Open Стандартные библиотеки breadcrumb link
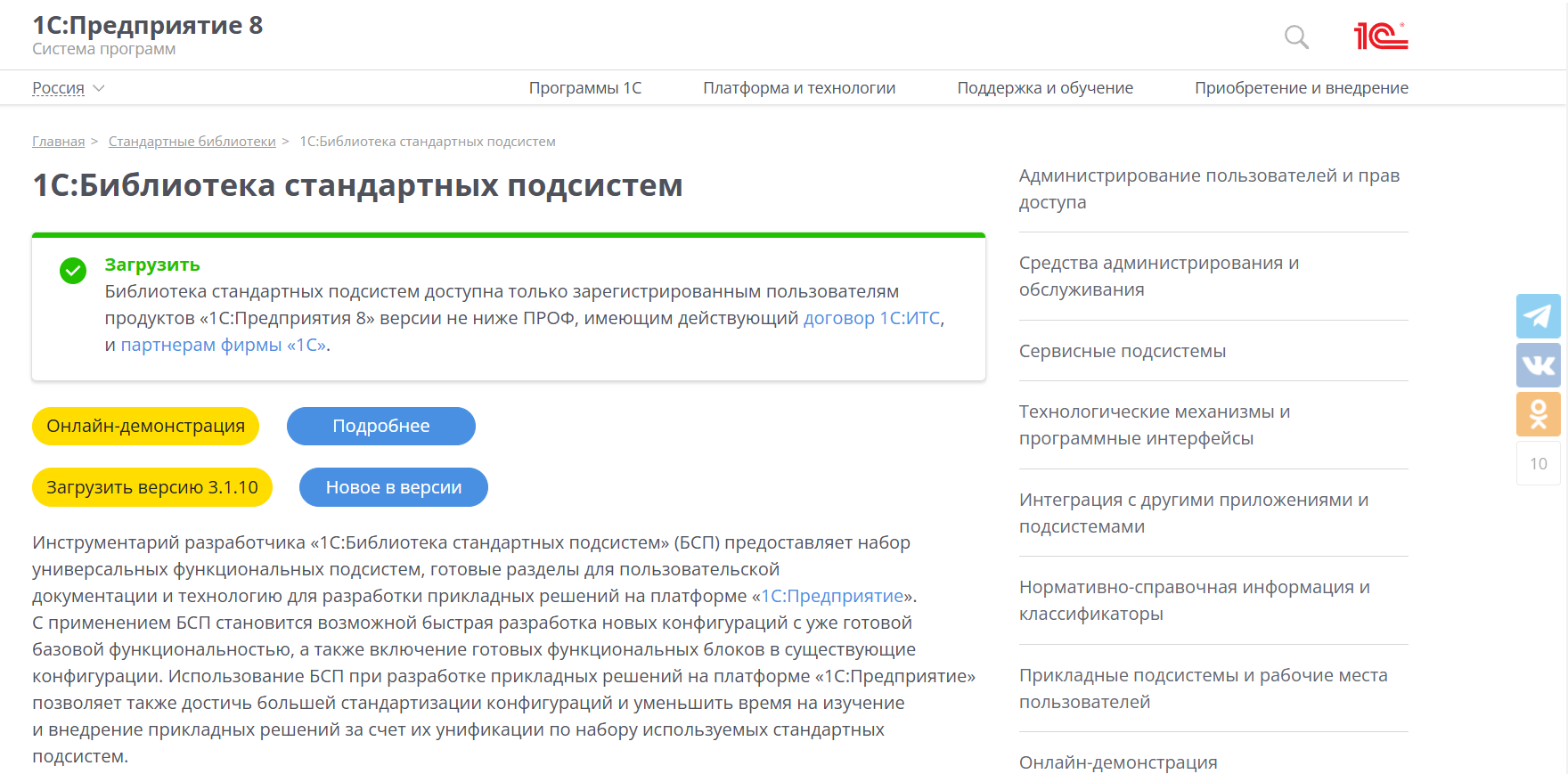The image size is (1568, 774). tap(192, 142)
